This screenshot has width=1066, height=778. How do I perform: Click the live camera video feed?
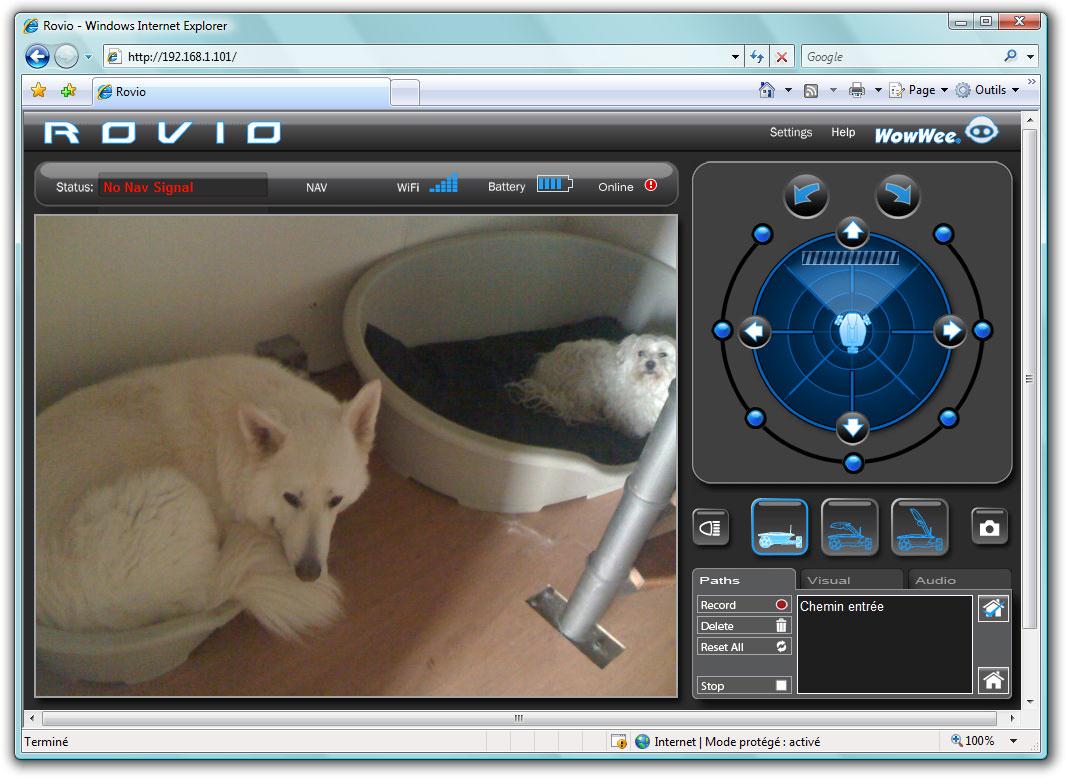pos(356,456)
